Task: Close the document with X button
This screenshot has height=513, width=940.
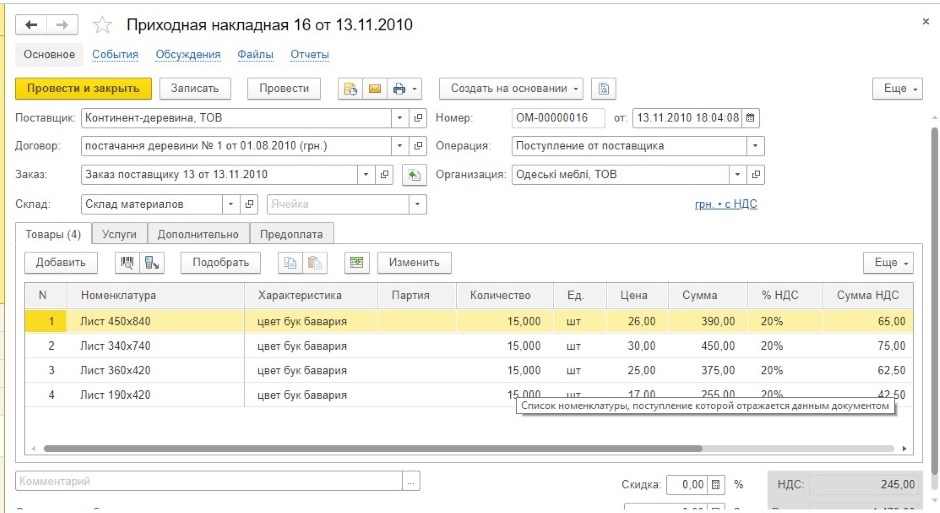Action: (926, 21)
